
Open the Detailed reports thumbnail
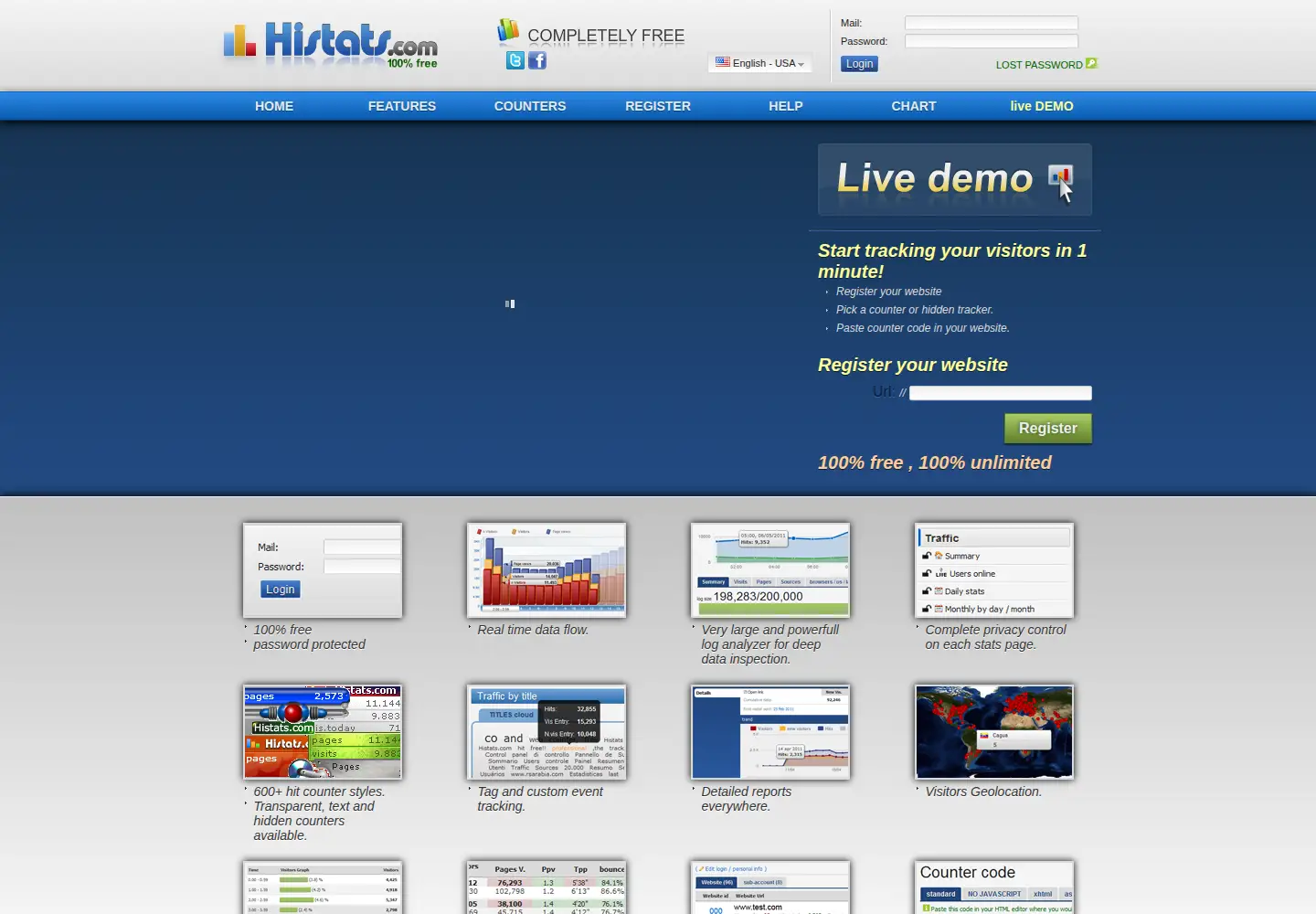coord(770,732)
